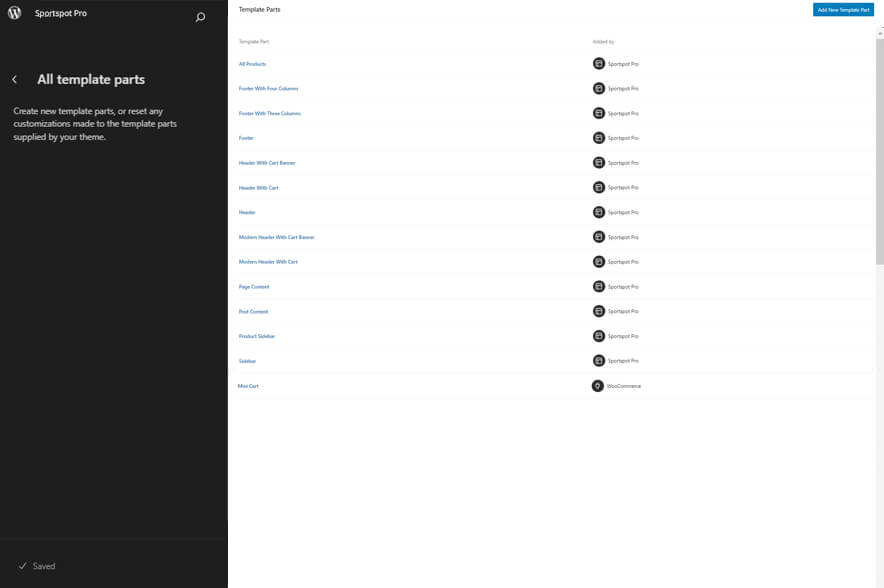Click the WordPress logo icon
884x588 pixels.
[15, 14]
